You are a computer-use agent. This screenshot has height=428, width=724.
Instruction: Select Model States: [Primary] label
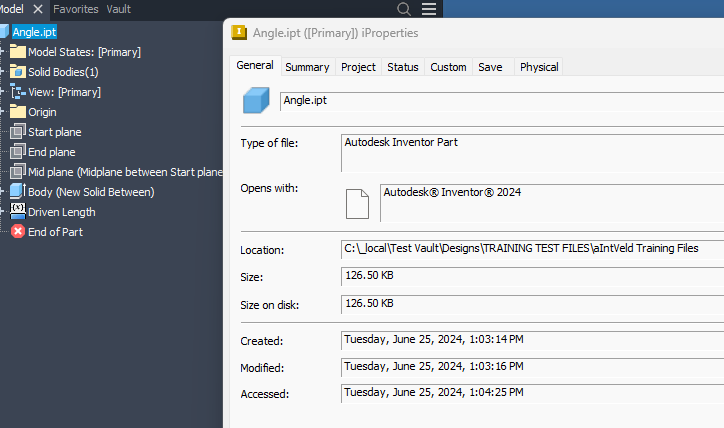point(84,52)
